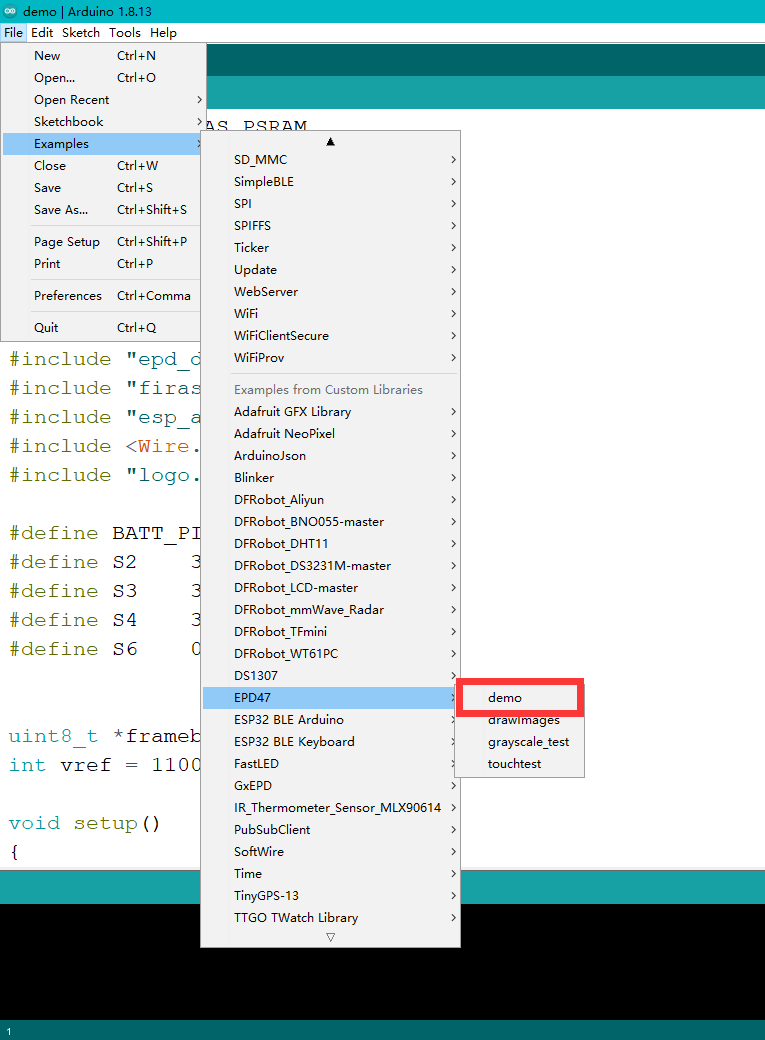Image resolution: width=765 pixels, height=1040 pixels.
Task: Open the Edit menu
Action: (x=42, y=32)
